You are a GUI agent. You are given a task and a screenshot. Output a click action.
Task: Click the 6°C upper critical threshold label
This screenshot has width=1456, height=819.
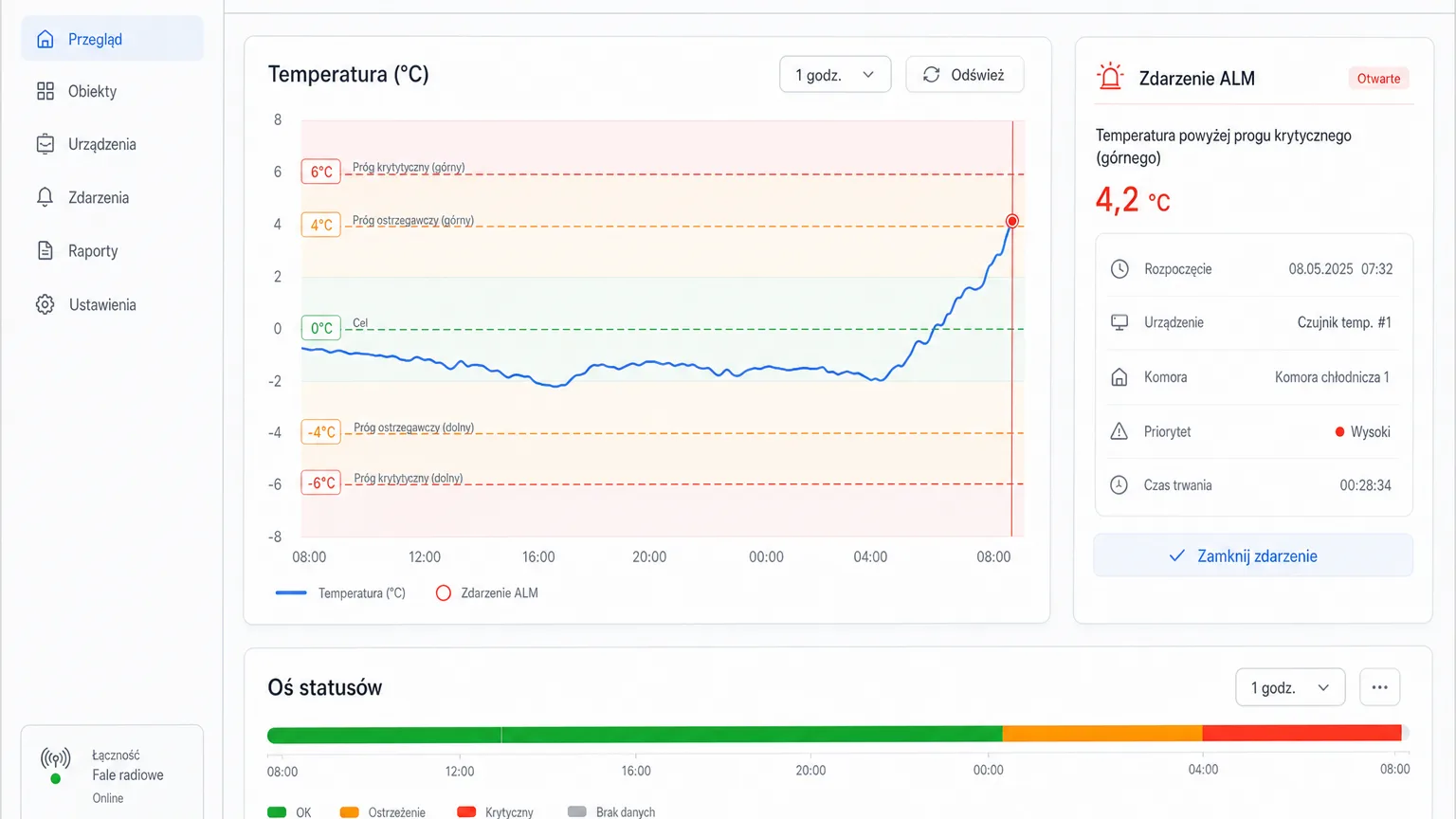(321, 172)
